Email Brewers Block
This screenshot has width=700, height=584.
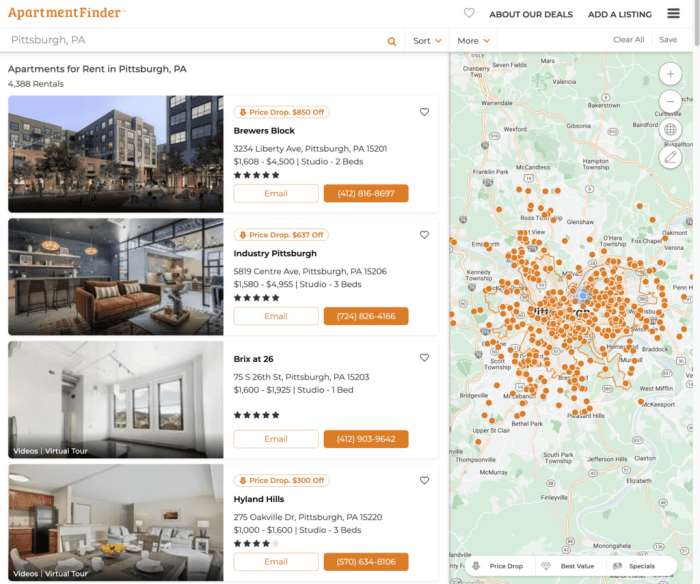coord(276,193)
